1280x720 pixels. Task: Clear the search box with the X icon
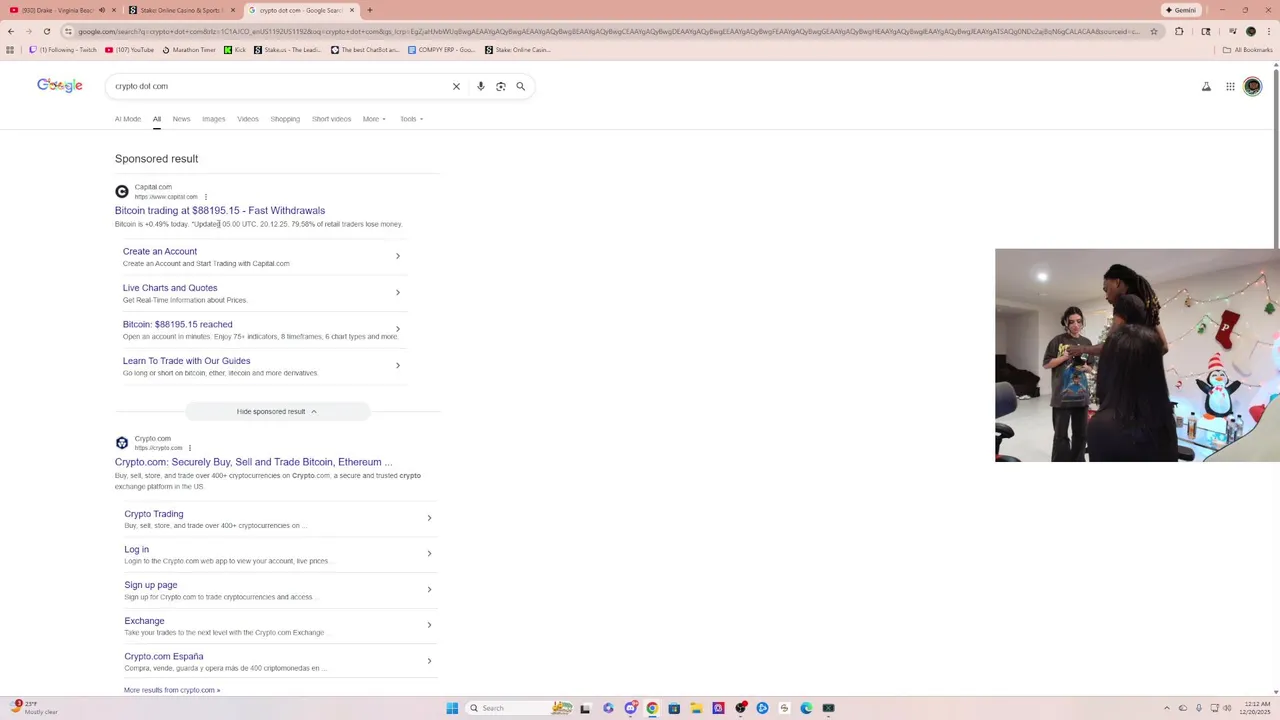(456, 87)
